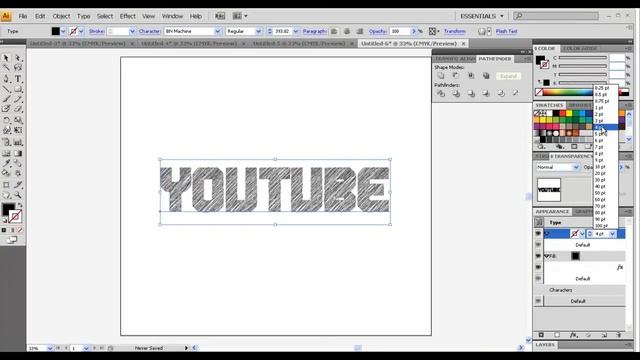Open stroke weight dropdown in control bar

click(x=132, y=31)
